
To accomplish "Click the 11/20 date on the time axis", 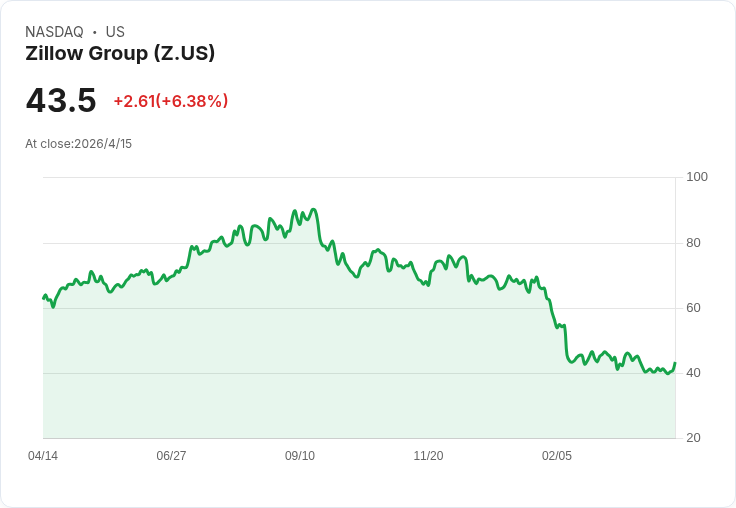I will pos(428,456).
